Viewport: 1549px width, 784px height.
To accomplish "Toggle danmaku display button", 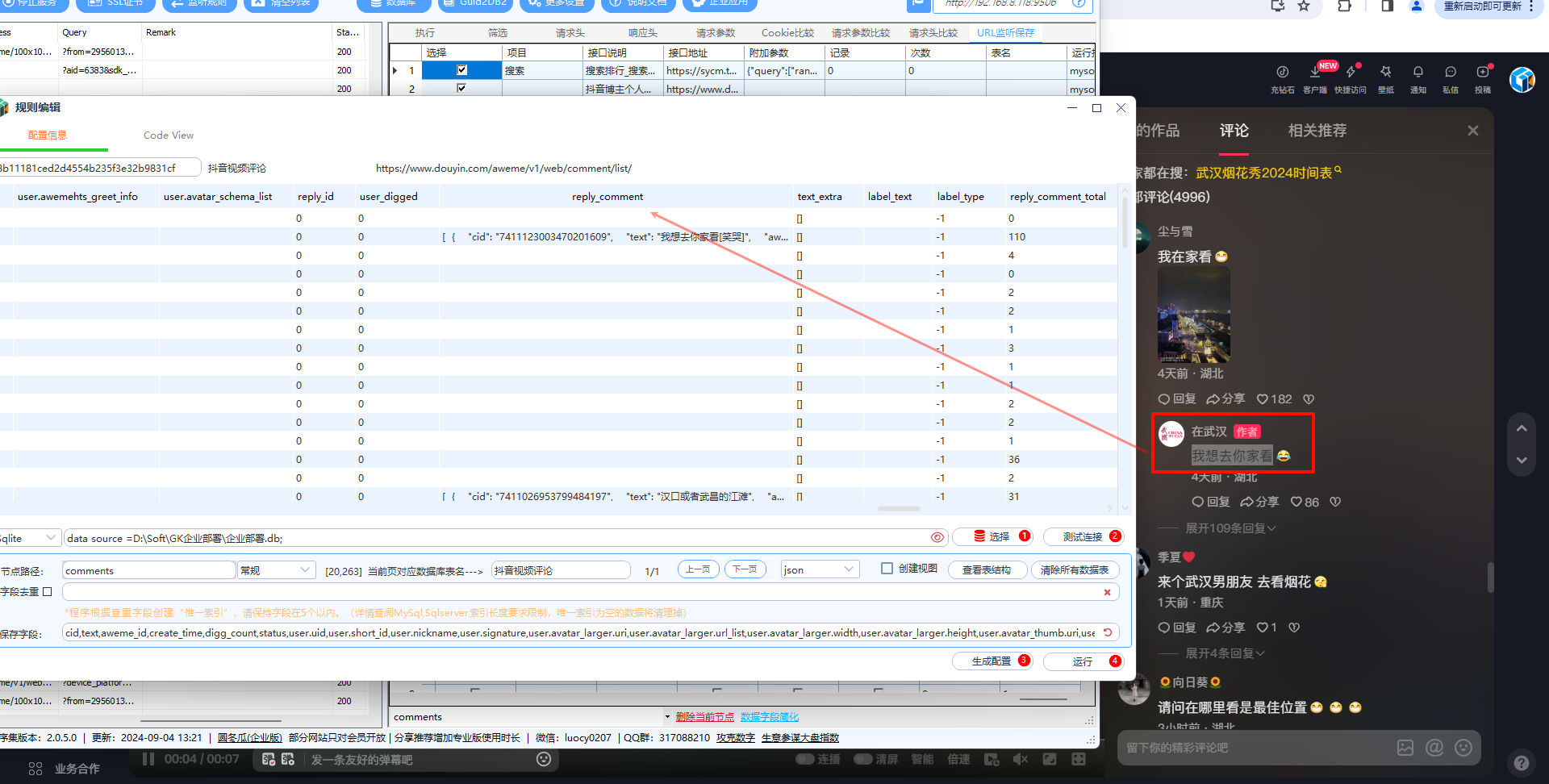I will coord(269,759).
